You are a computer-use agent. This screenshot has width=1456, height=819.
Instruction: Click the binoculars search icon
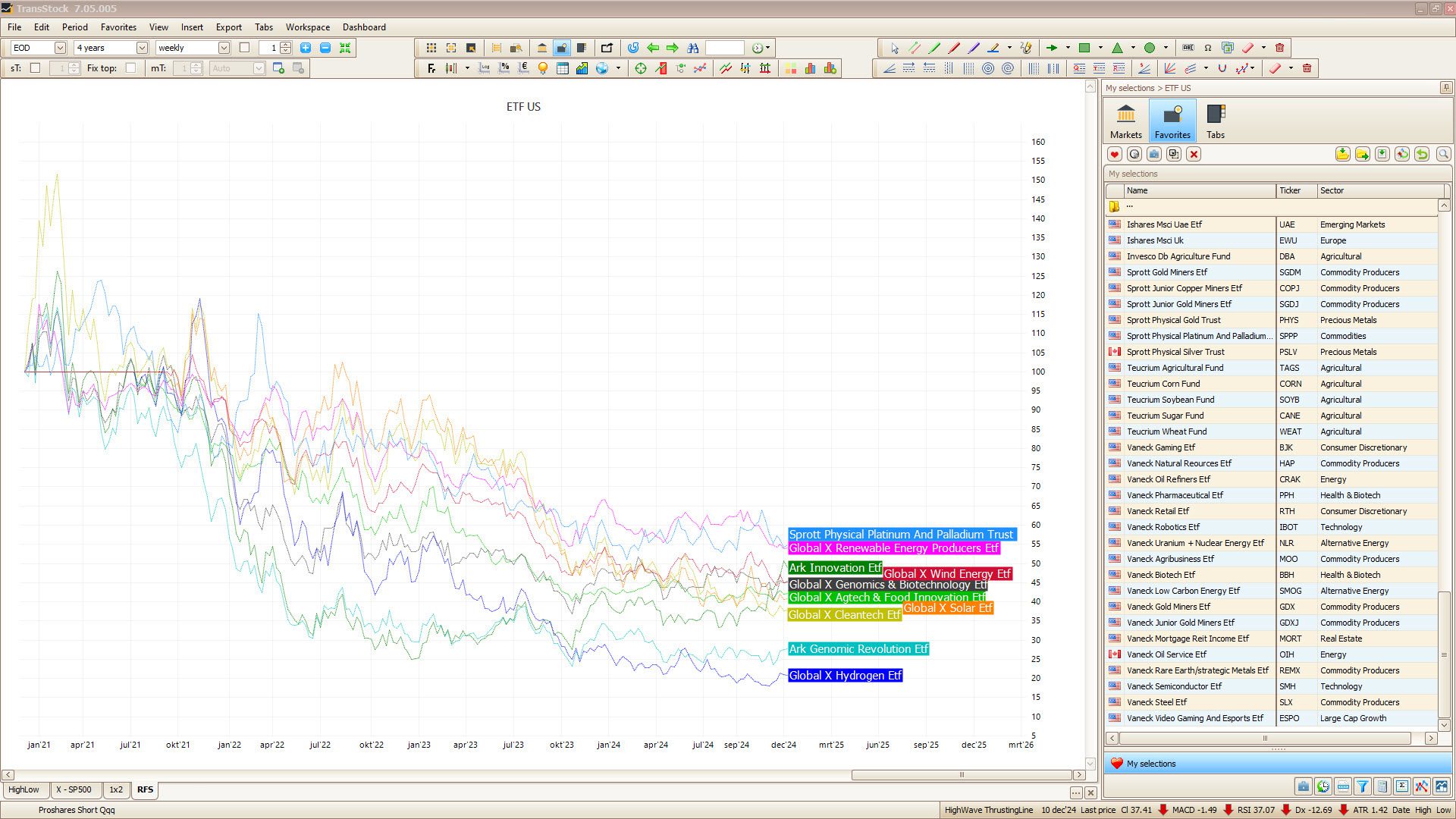[692, 48]
